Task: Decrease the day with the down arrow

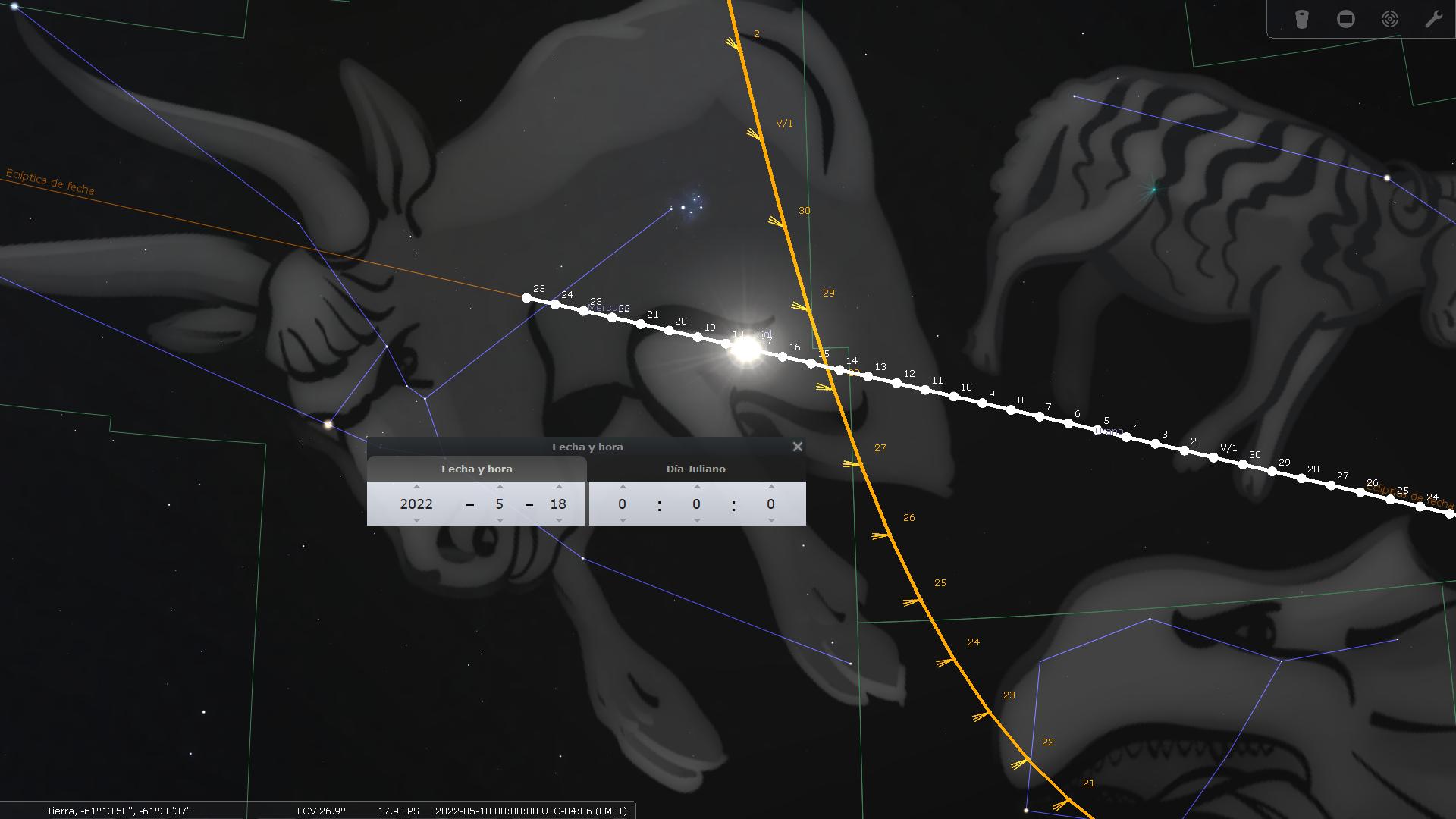Action: click(559, 520)
